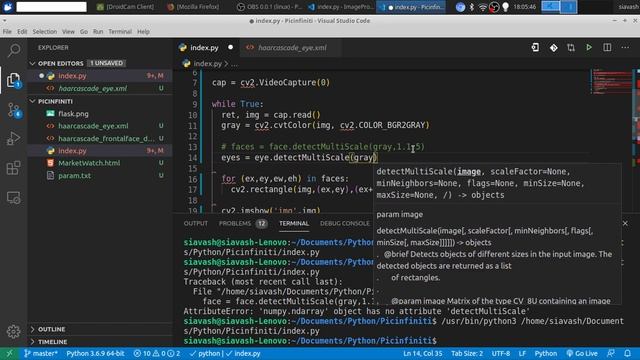The width and height of the screenshot is (640, 360).
Task: Open the View menu
Action: coord(68,31)
